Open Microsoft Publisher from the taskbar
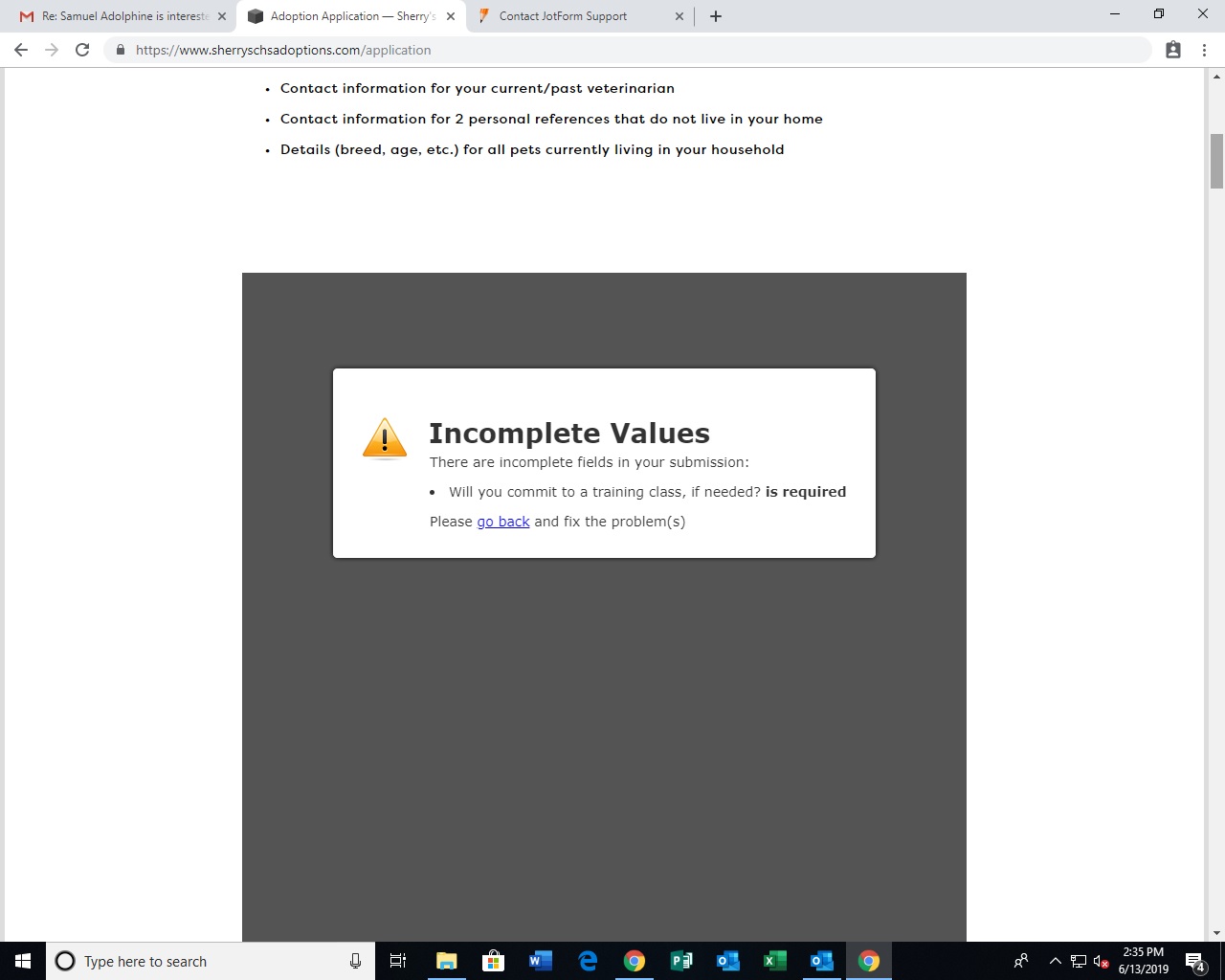 click(681, 961)
